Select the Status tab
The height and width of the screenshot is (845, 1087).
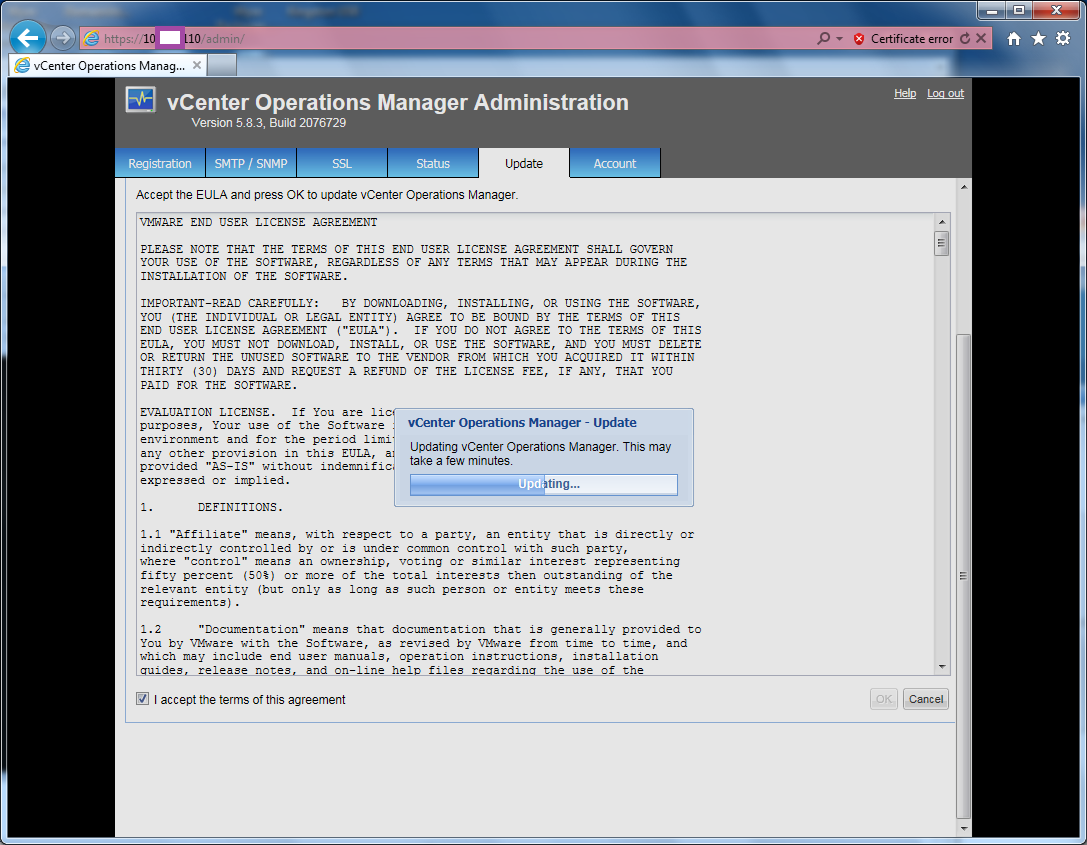pos(433,163)
